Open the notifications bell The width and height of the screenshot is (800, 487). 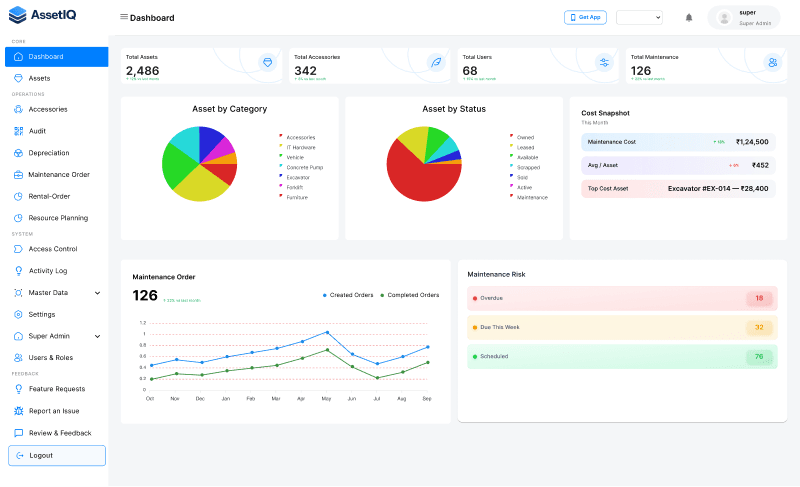point(689,18)
